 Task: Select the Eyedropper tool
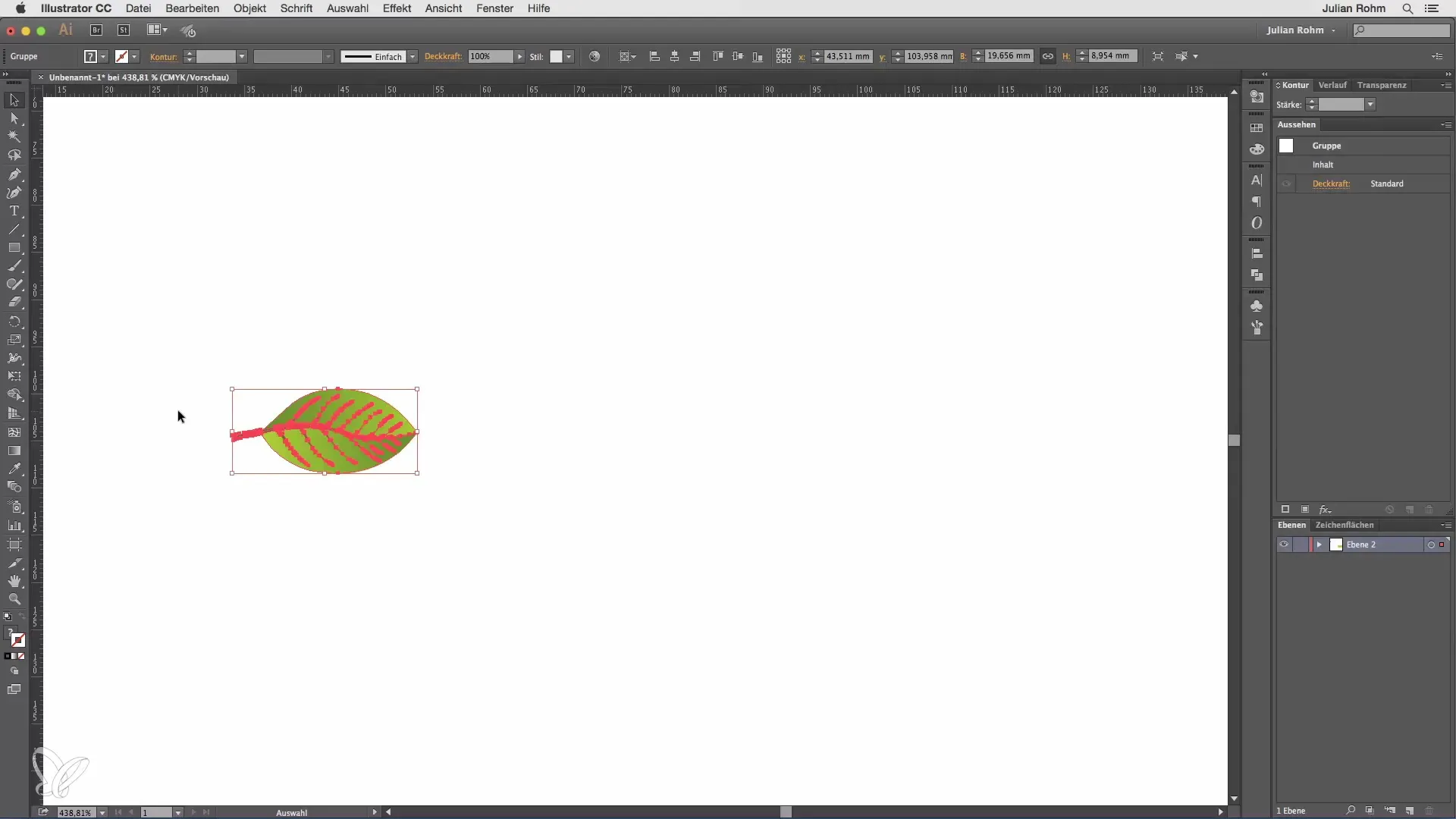[14, 469]
